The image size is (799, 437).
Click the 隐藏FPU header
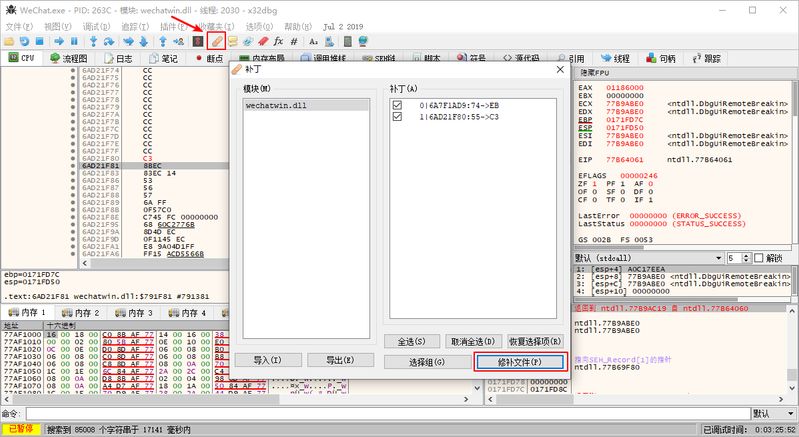tap(595, 73)
